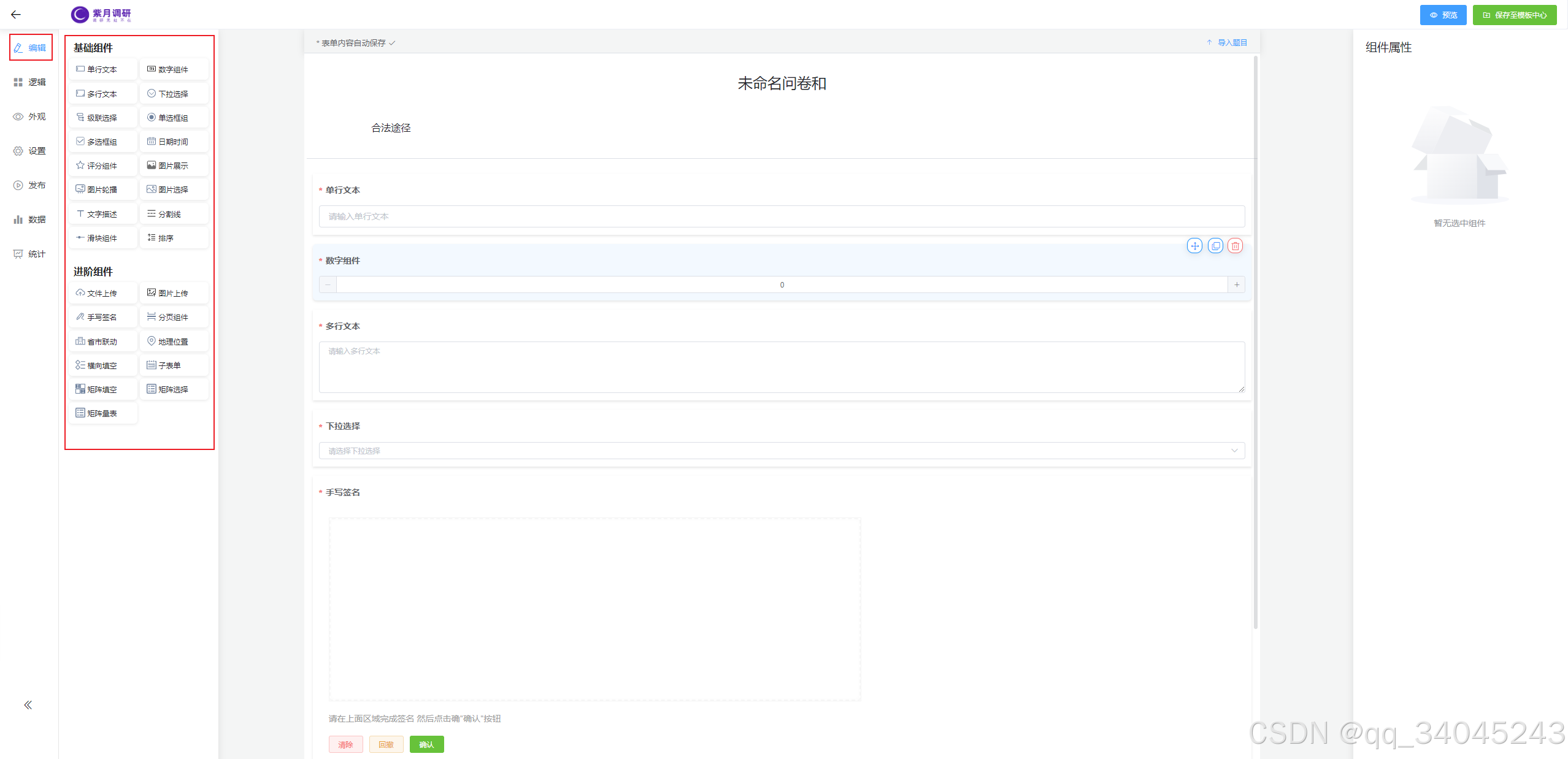Add the 手写签名 component

tap(102, 317)
